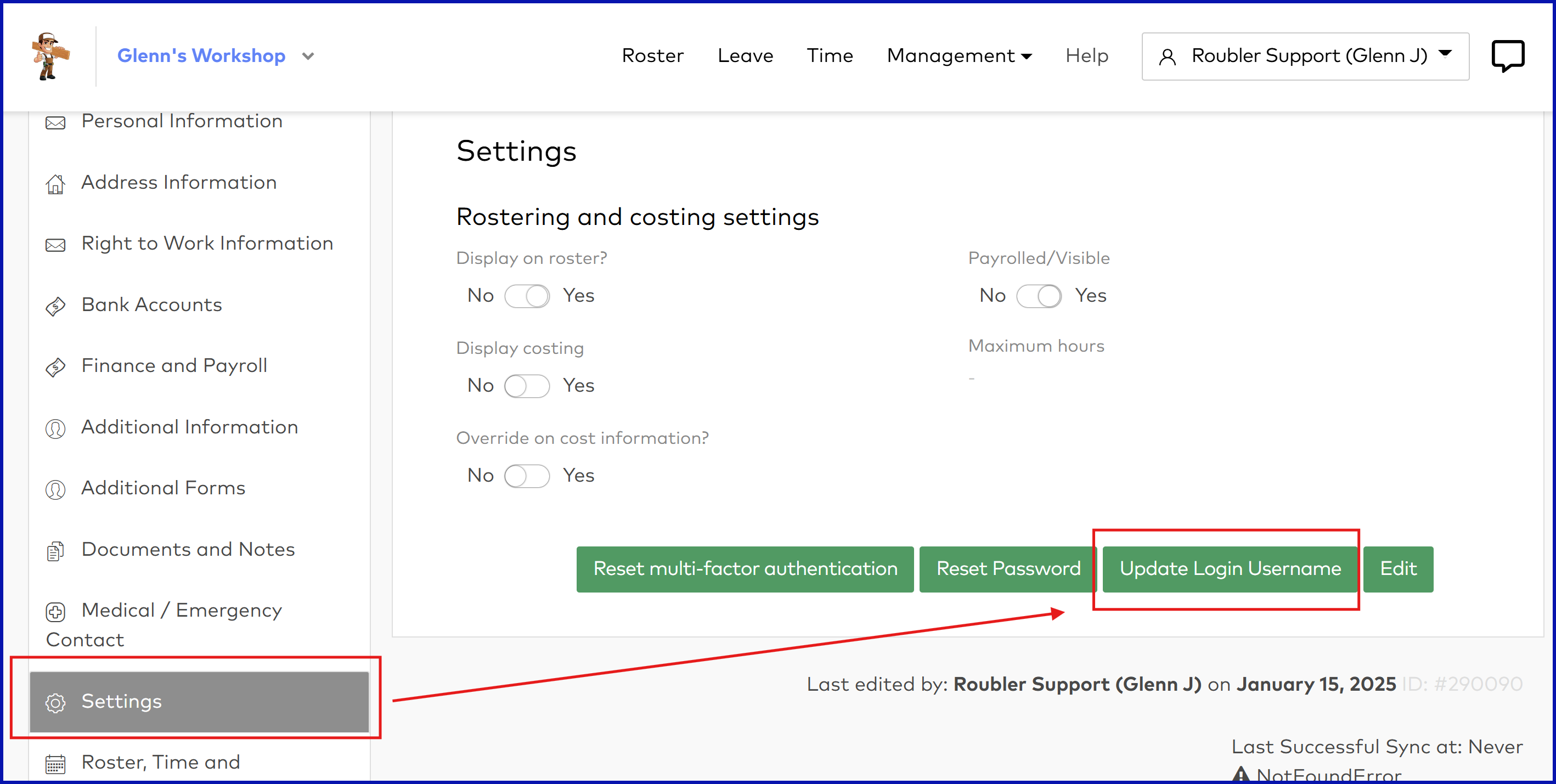1556x784 pixels.
Task: Select Finance and Payroll in sidebar
Action: click(x=174, y=366)
